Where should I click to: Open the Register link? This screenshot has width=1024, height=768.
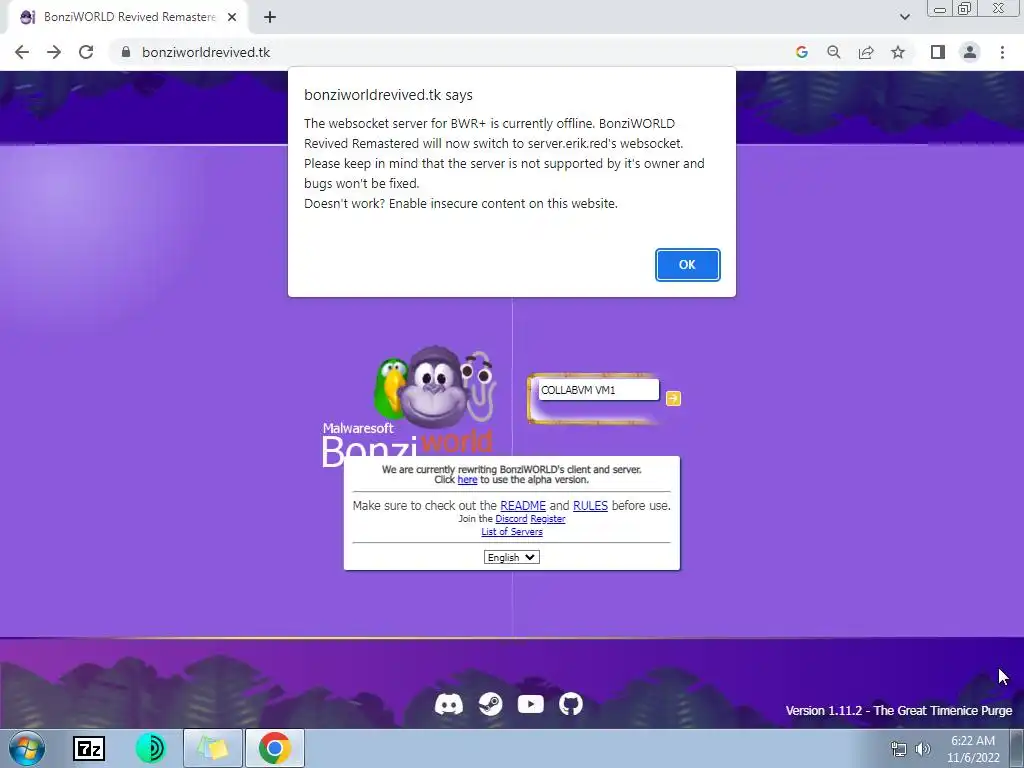547,519
